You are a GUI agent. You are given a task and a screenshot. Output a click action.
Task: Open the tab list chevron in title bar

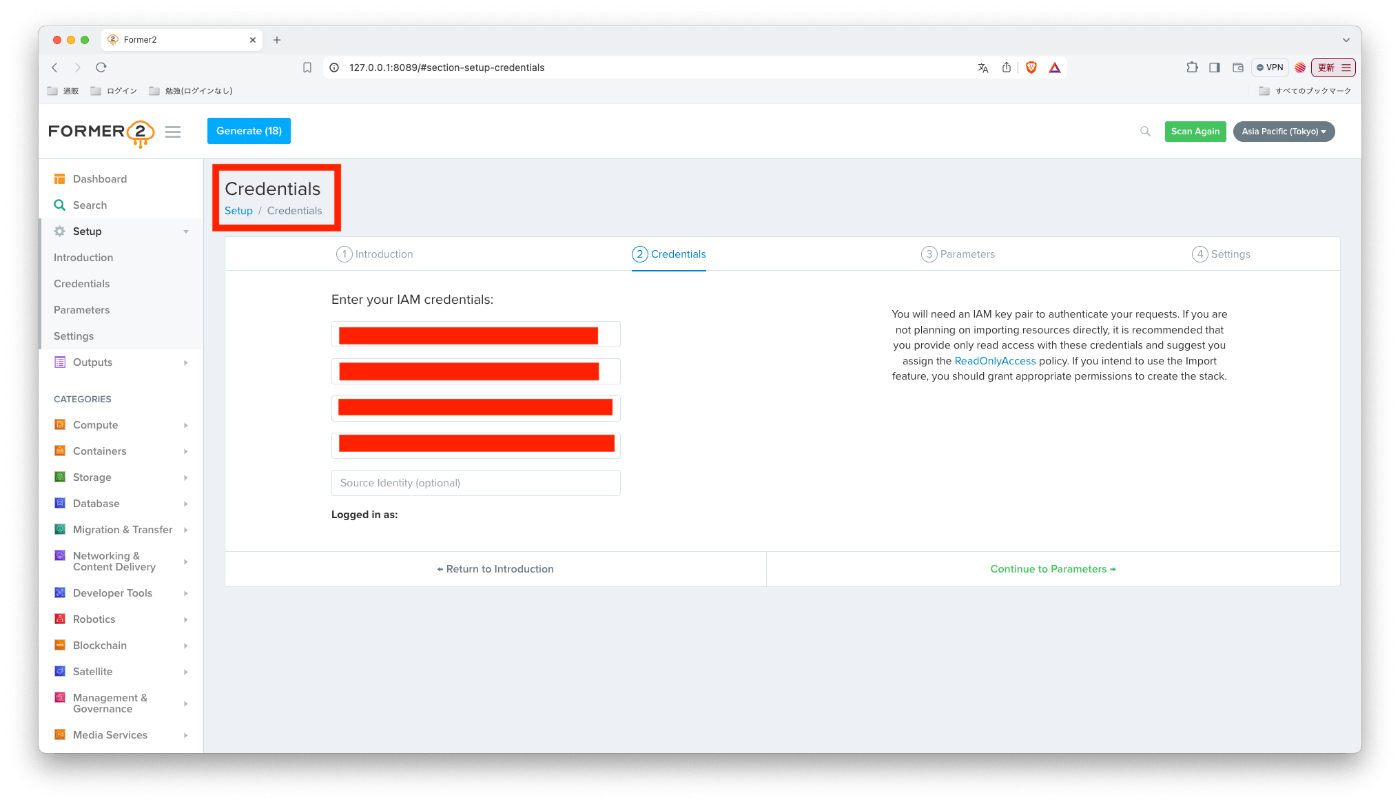click(x=1346, y=40)
